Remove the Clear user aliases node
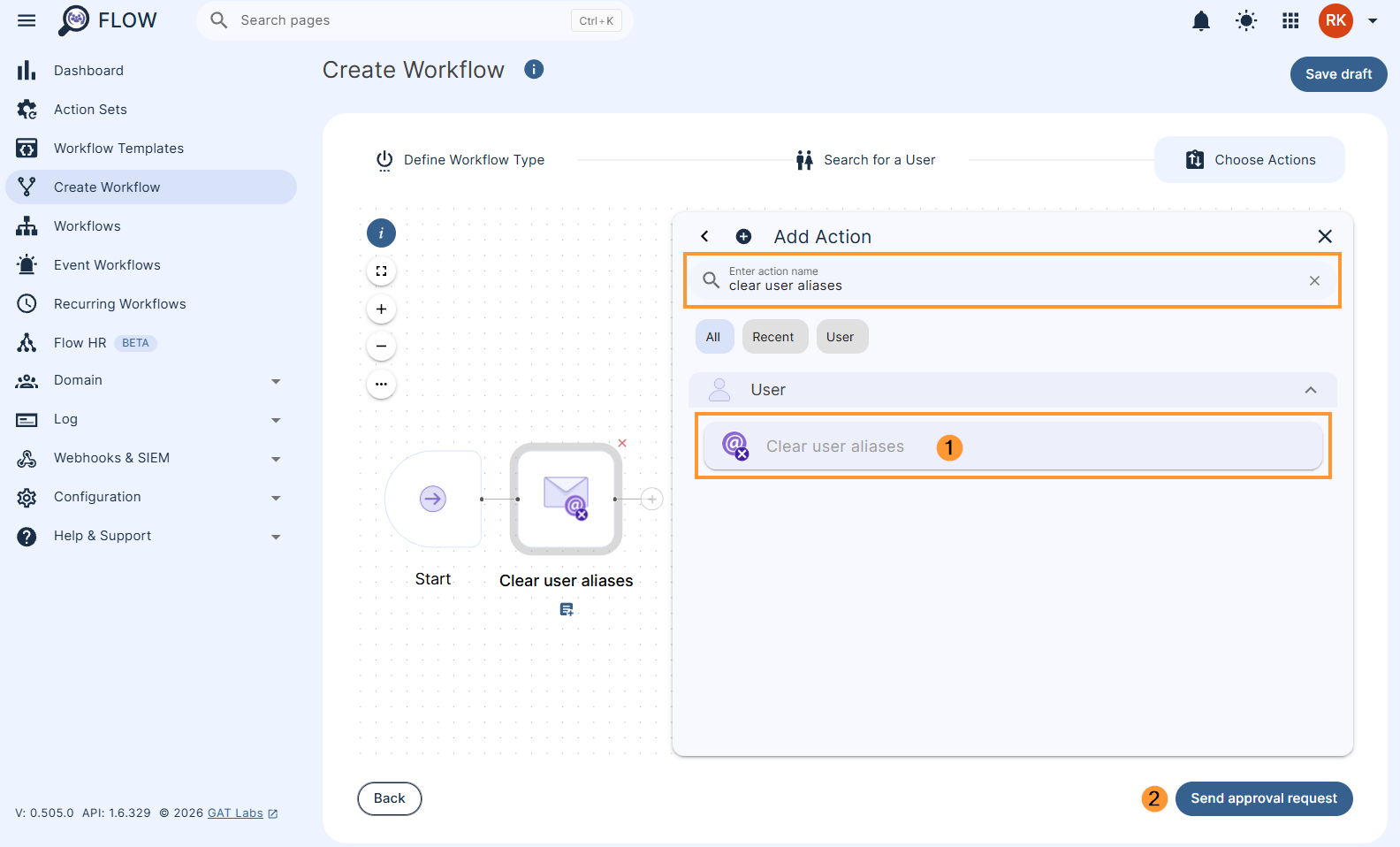The width and height of the screenshot is (1400, 847). tap(622, 443)
